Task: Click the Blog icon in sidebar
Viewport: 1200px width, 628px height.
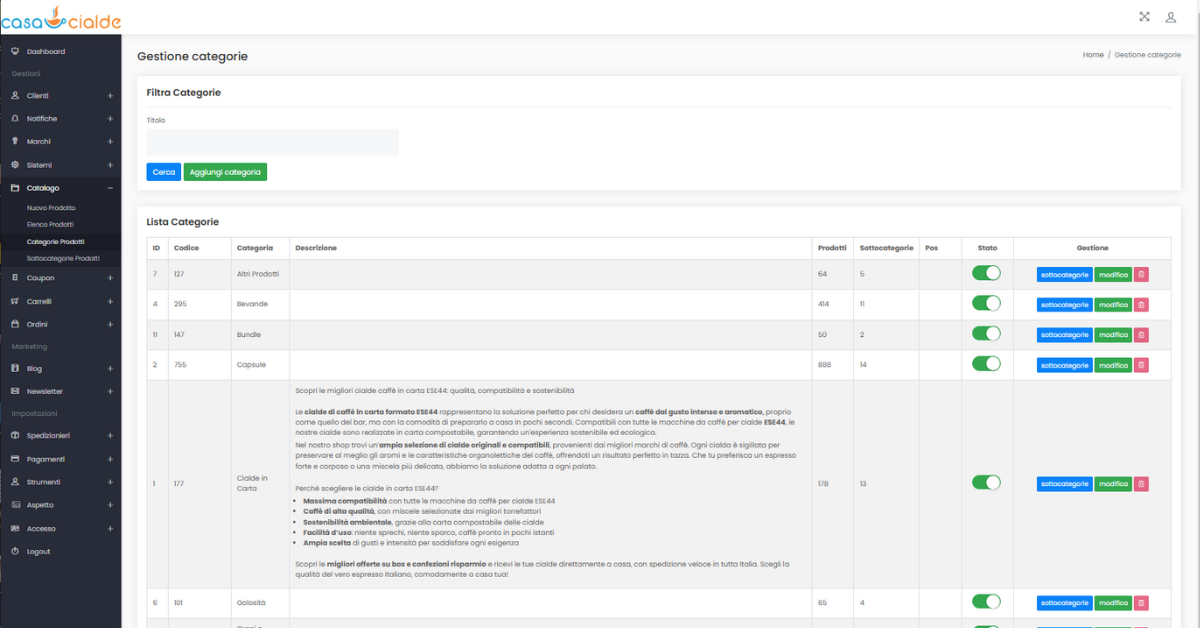Action: click(x=15, y=369)
